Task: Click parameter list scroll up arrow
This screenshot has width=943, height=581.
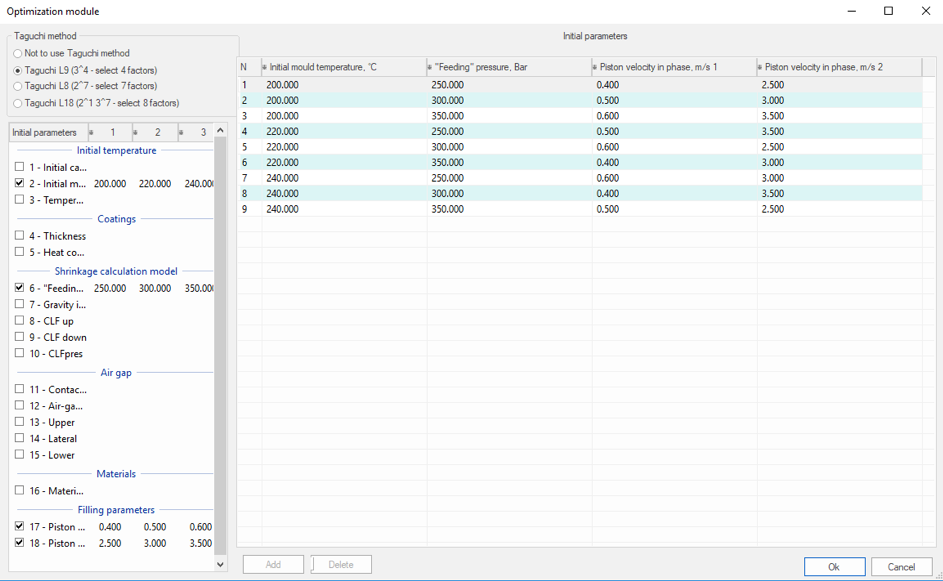Action: pos(220,130)
